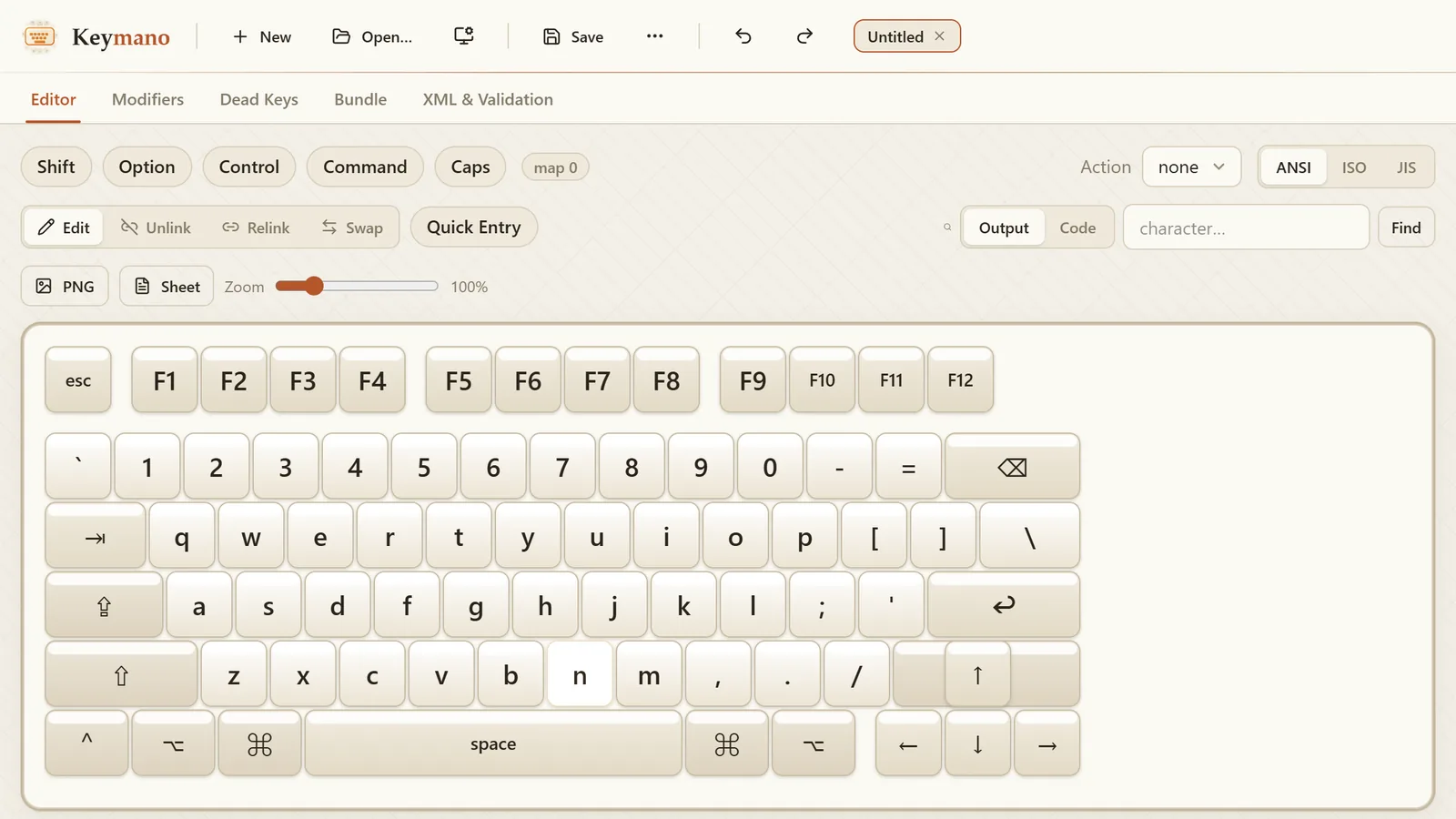This screenshot has width=1456, height=819.
Task: Click the space bar key
Action: coord(493,744)
